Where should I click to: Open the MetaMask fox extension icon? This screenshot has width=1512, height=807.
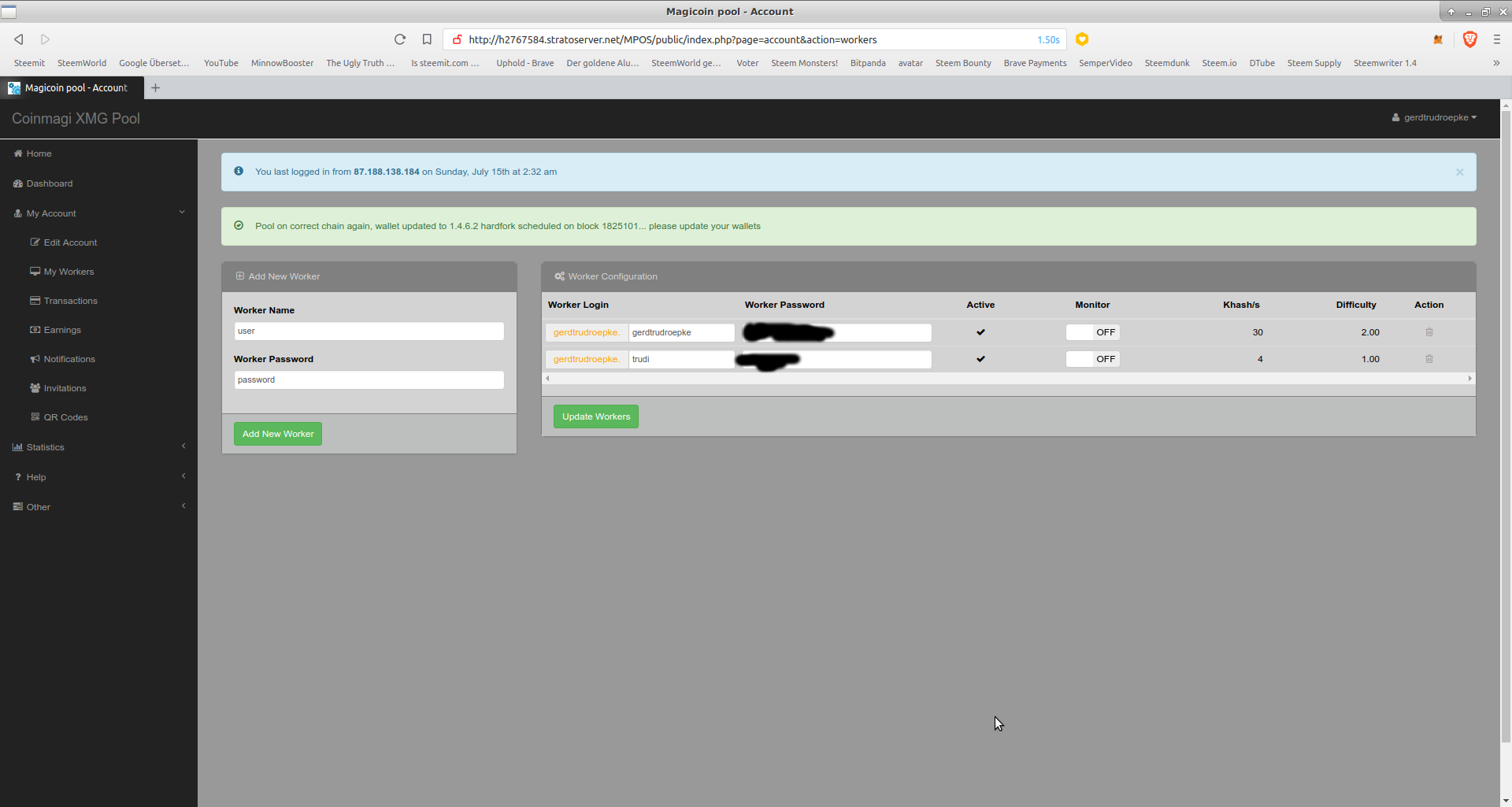(1438, 39)
